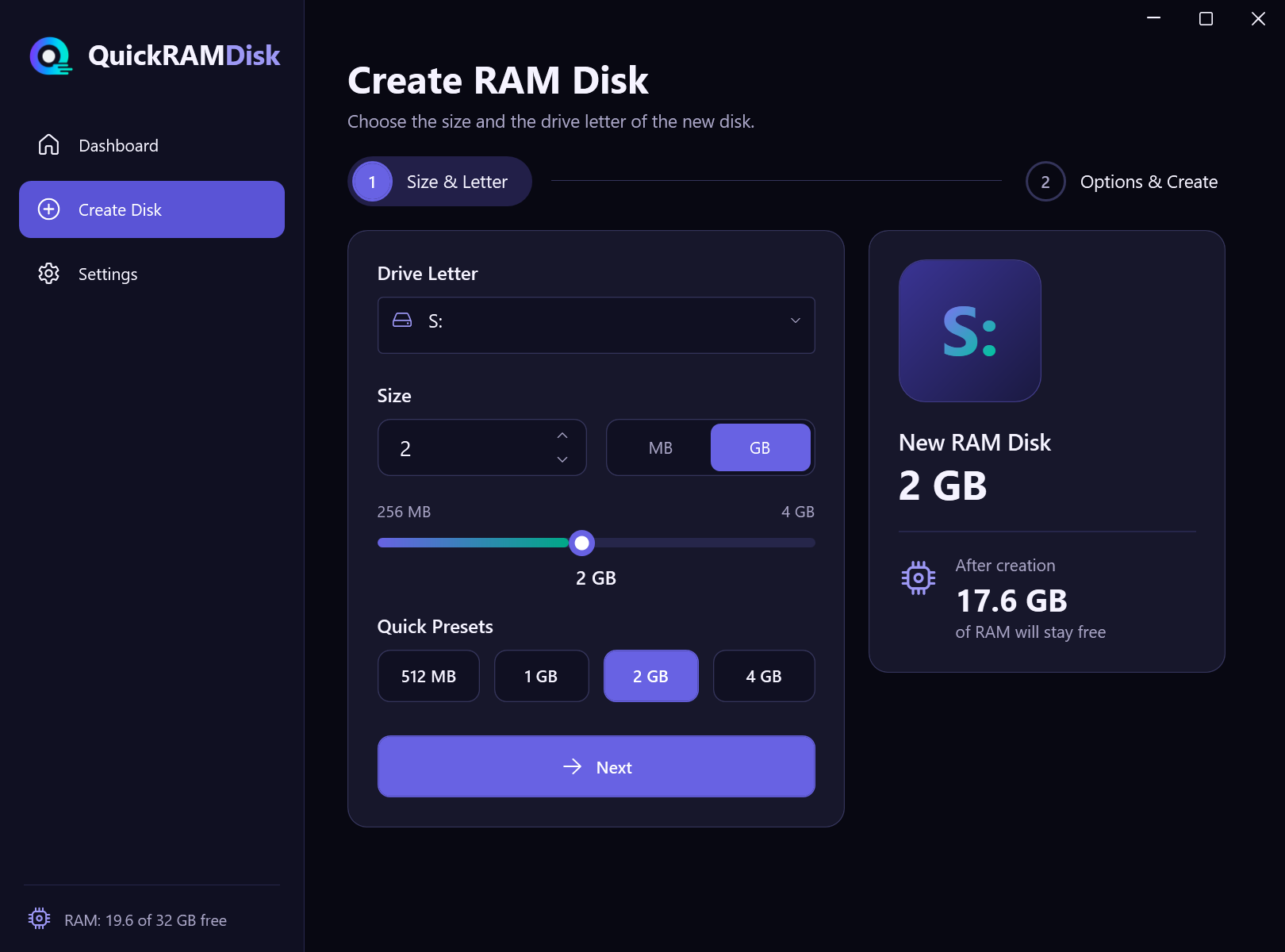
Task: Minimize the QuickRAMDisk window
Action: click(1153, 18)
